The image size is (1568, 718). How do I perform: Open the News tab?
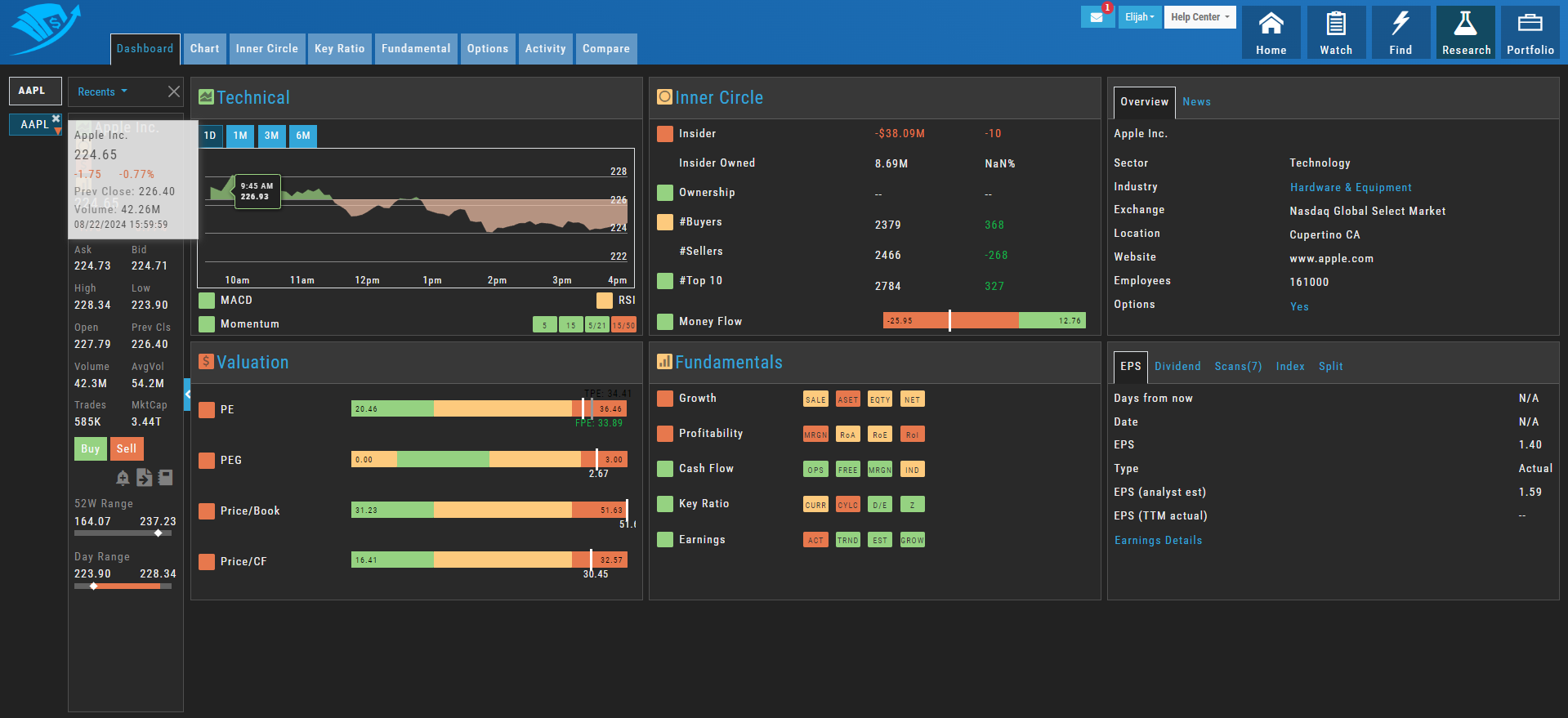tap(1197, 102)
